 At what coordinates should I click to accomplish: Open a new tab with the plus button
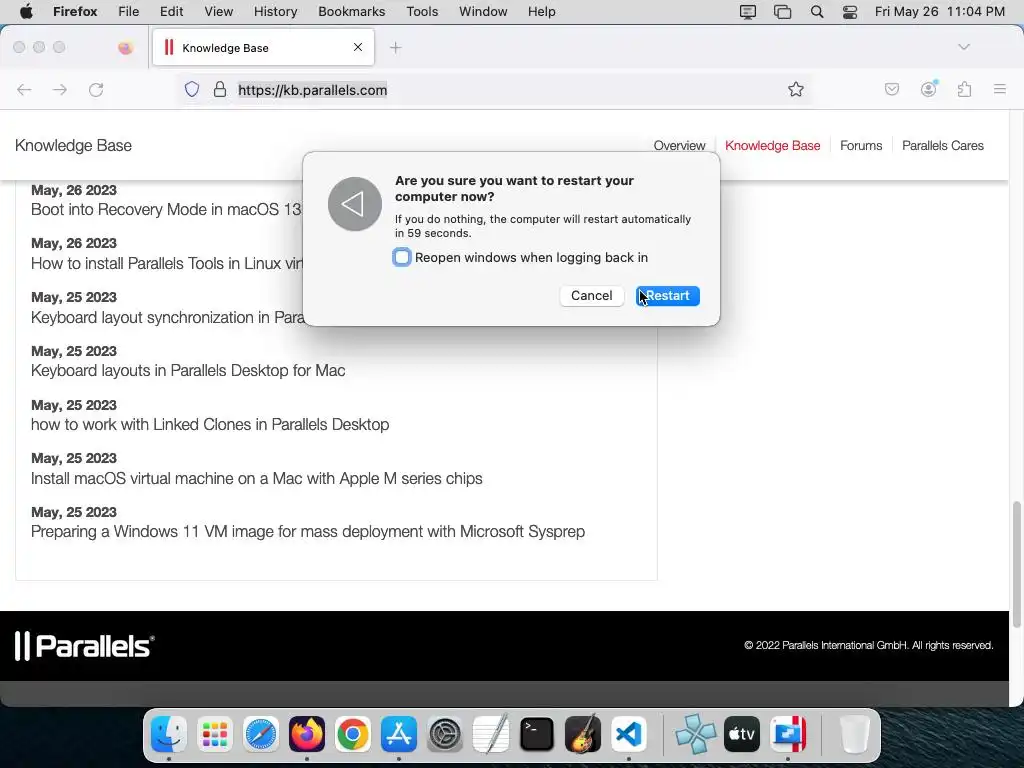396,48
